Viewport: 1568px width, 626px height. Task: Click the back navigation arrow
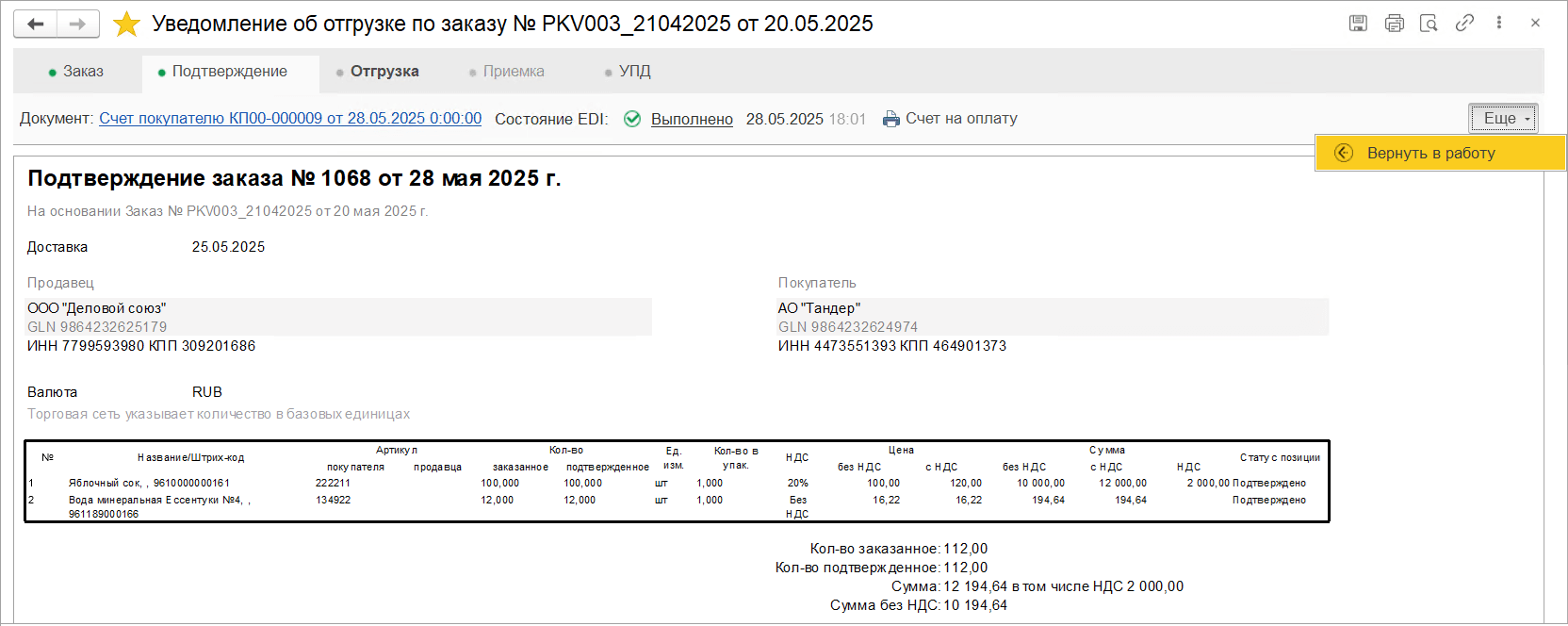pos(36,25)
